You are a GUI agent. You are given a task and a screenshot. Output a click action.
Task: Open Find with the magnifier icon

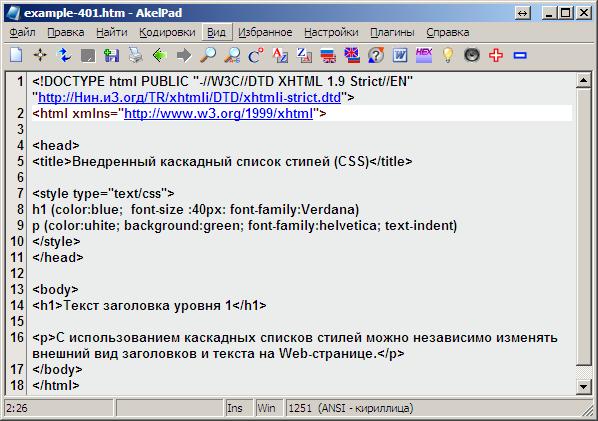(208, 56)
